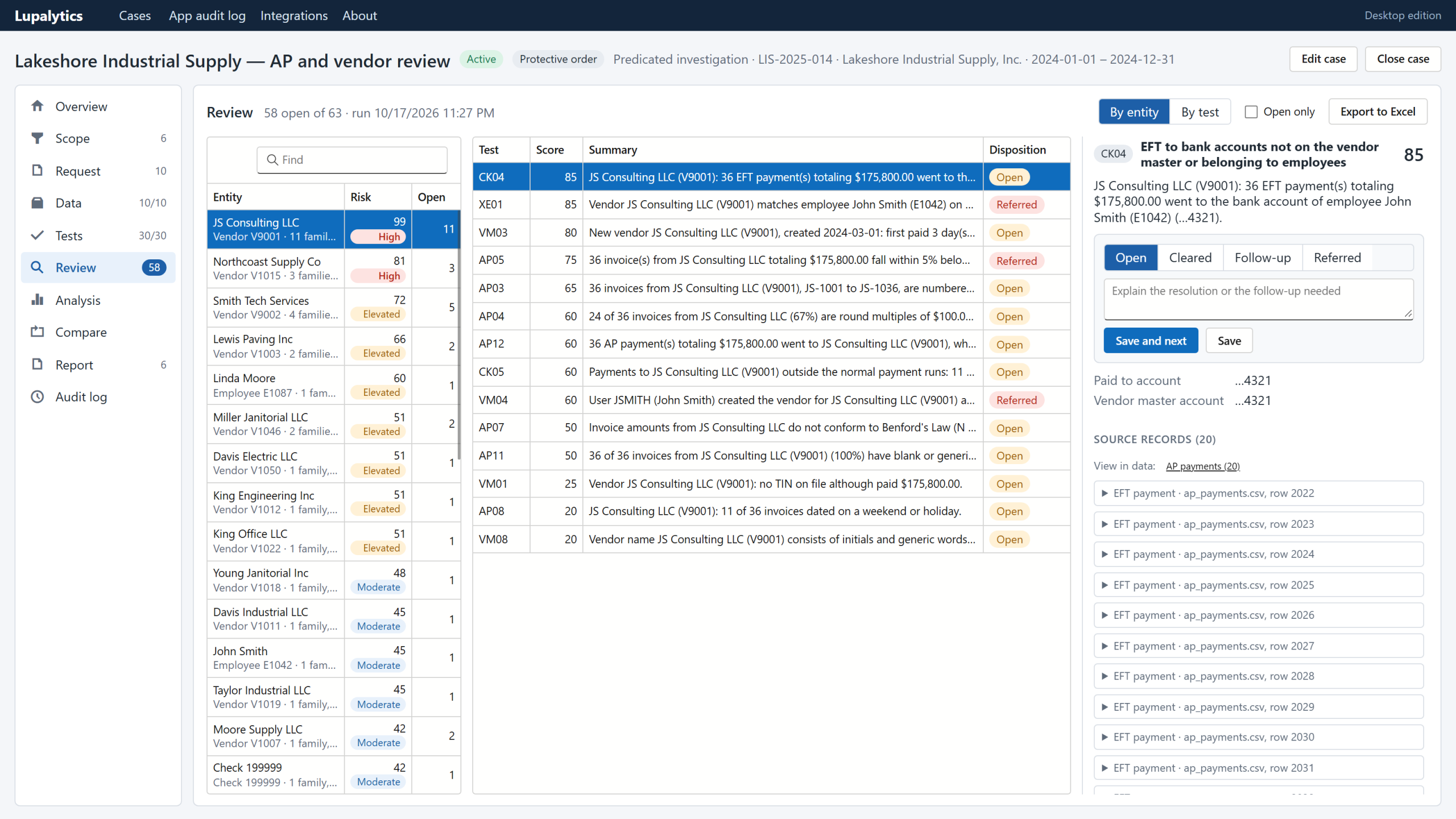The image size is (1456, 819).
Task: Set disposition to Cleared
Action: tap(1190, 258)
